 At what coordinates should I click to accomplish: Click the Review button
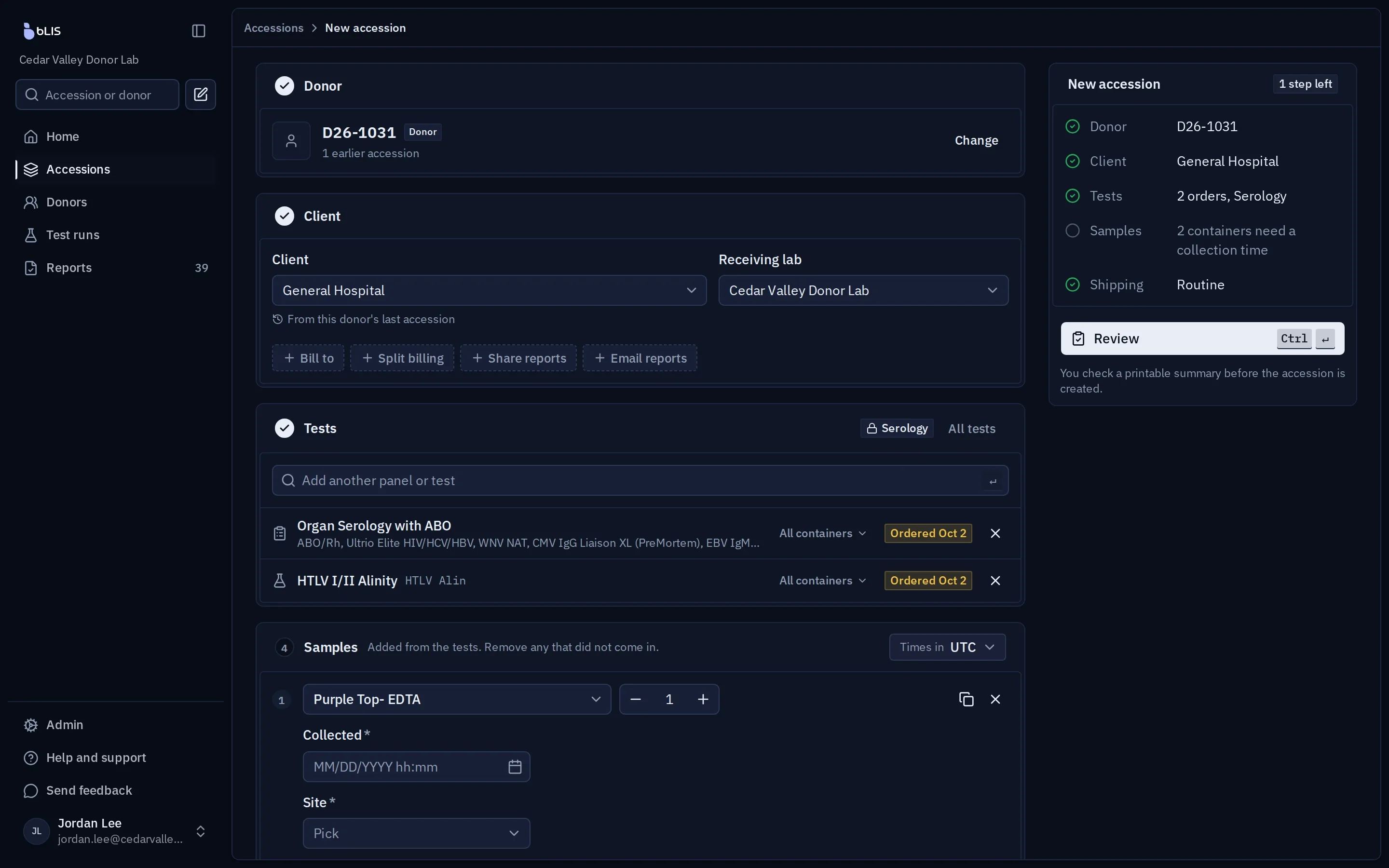point(1202,338)
